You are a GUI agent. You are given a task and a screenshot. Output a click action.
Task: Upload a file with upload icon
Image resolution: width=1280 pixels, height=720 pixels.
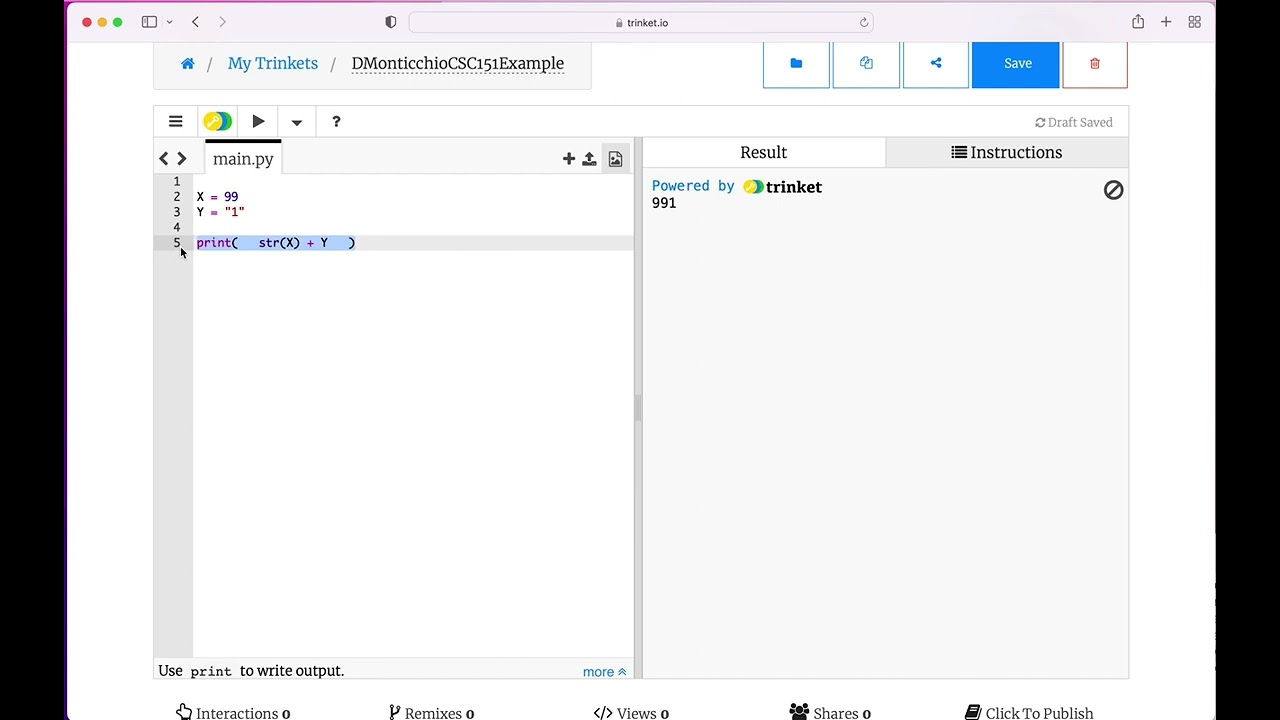pyautogui.click(x=589, y=159)
